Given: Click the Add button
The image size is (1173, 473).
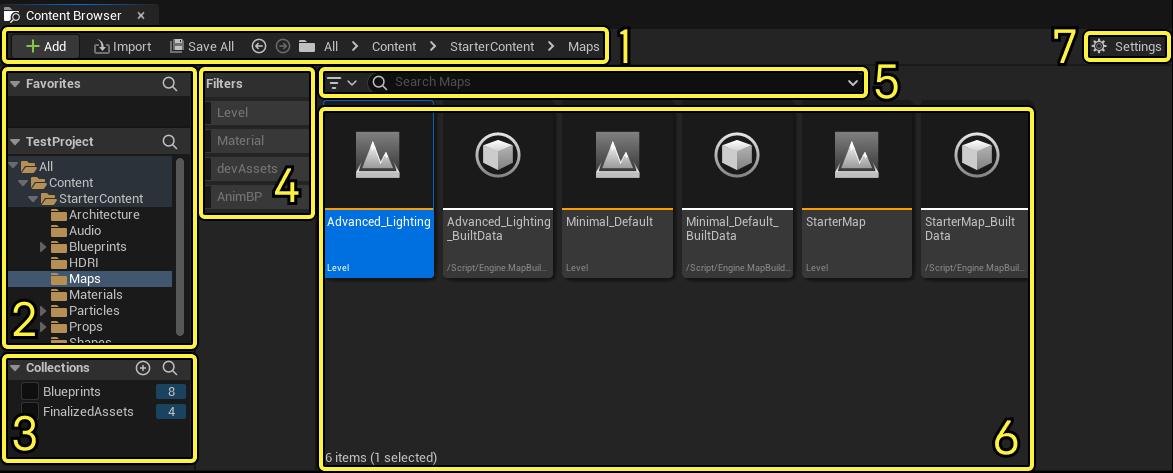Looking at the screenshot, I should point(46,46).
